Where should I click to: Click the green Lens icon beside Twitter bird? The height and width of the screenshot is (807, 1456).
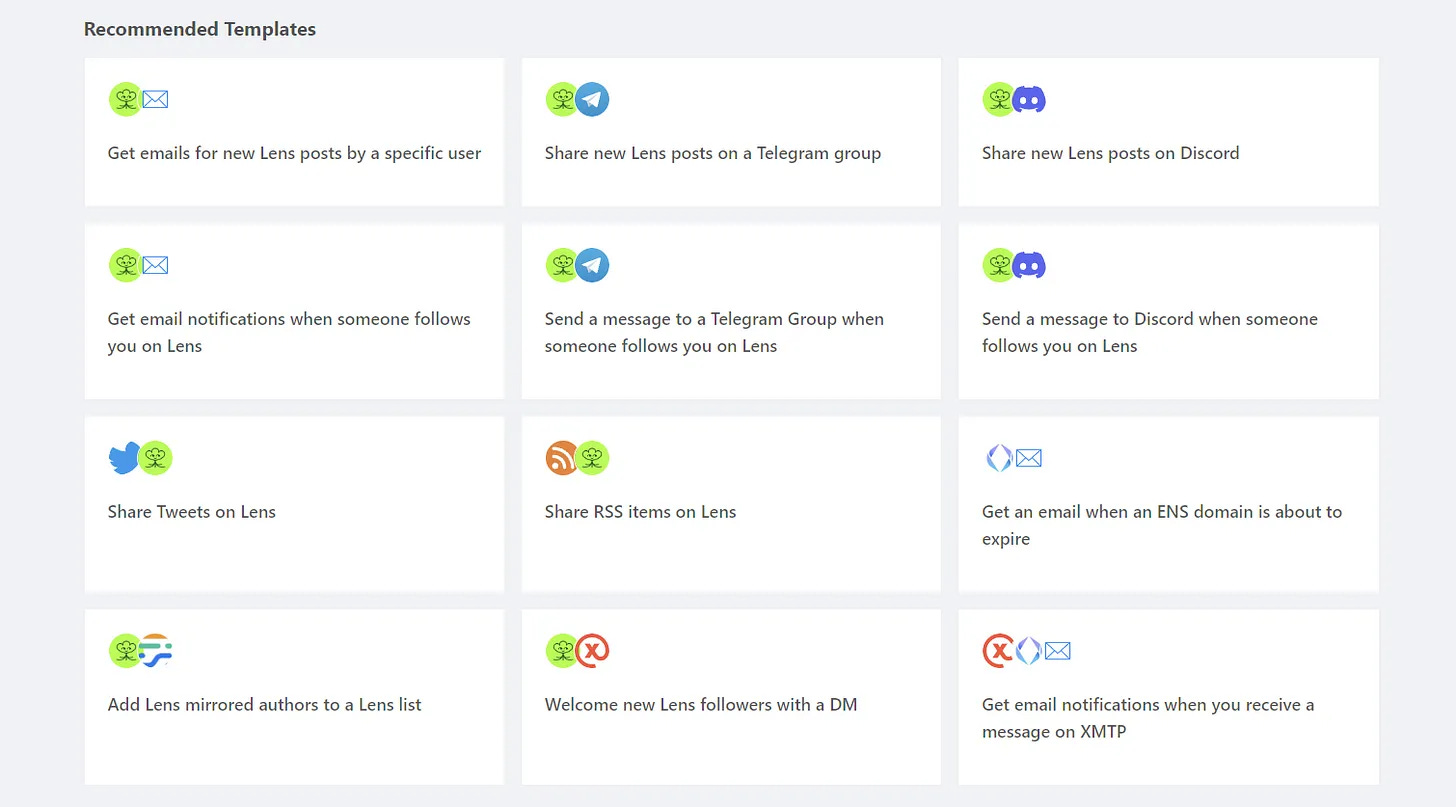156,458
